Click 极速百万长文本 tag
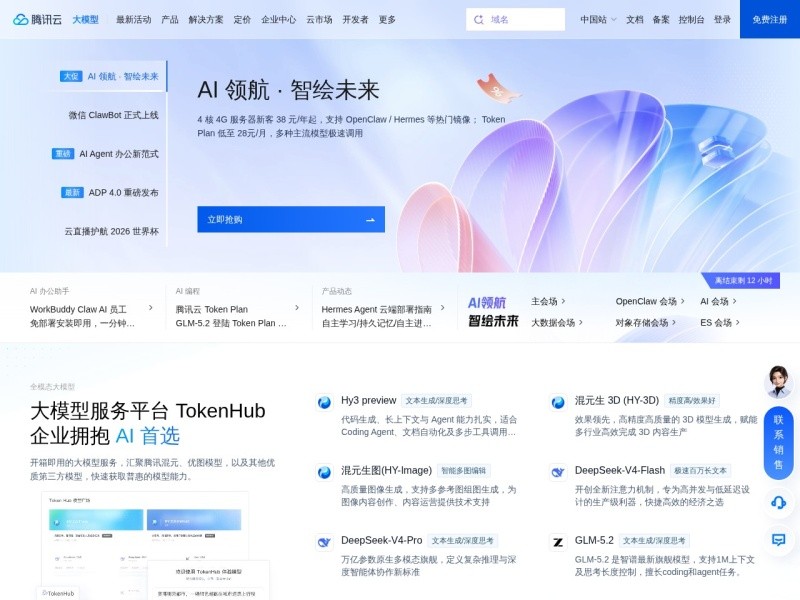The width and height of the screenshot is (800, 600). click(700, 471)
